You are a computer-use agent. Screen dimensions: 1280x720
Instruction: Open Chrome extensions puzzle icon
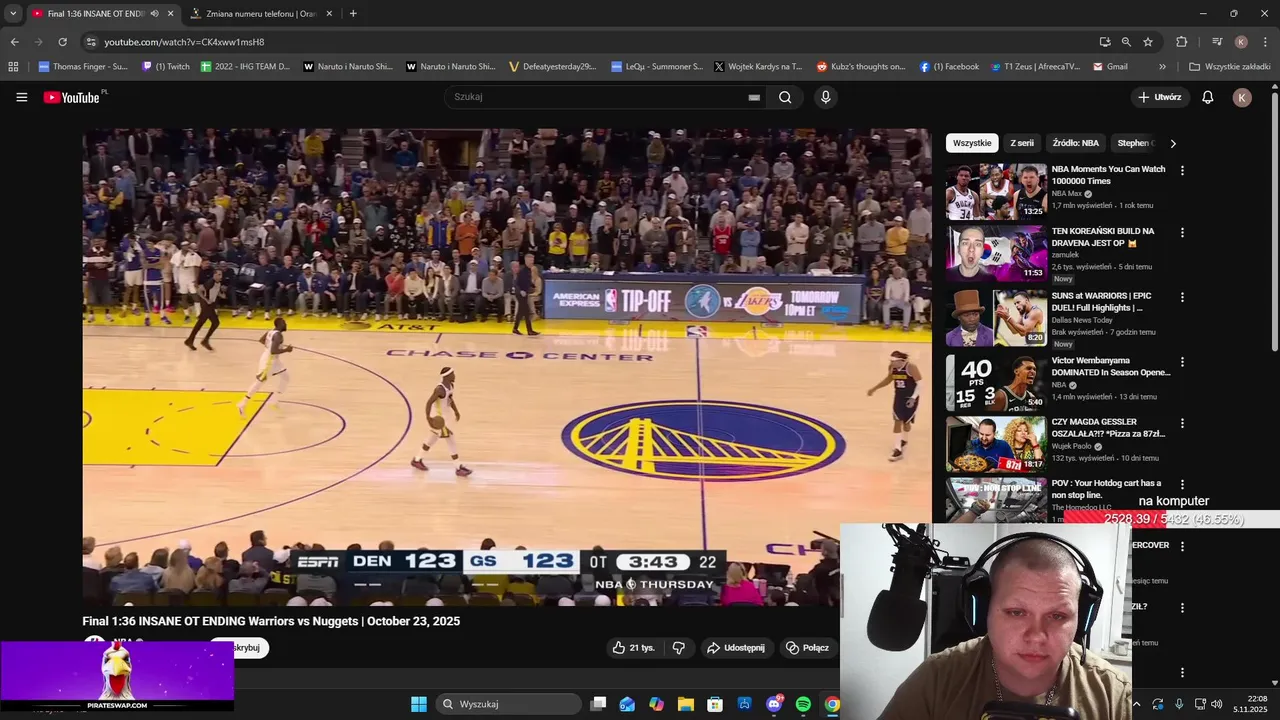tap(1182, 42)
